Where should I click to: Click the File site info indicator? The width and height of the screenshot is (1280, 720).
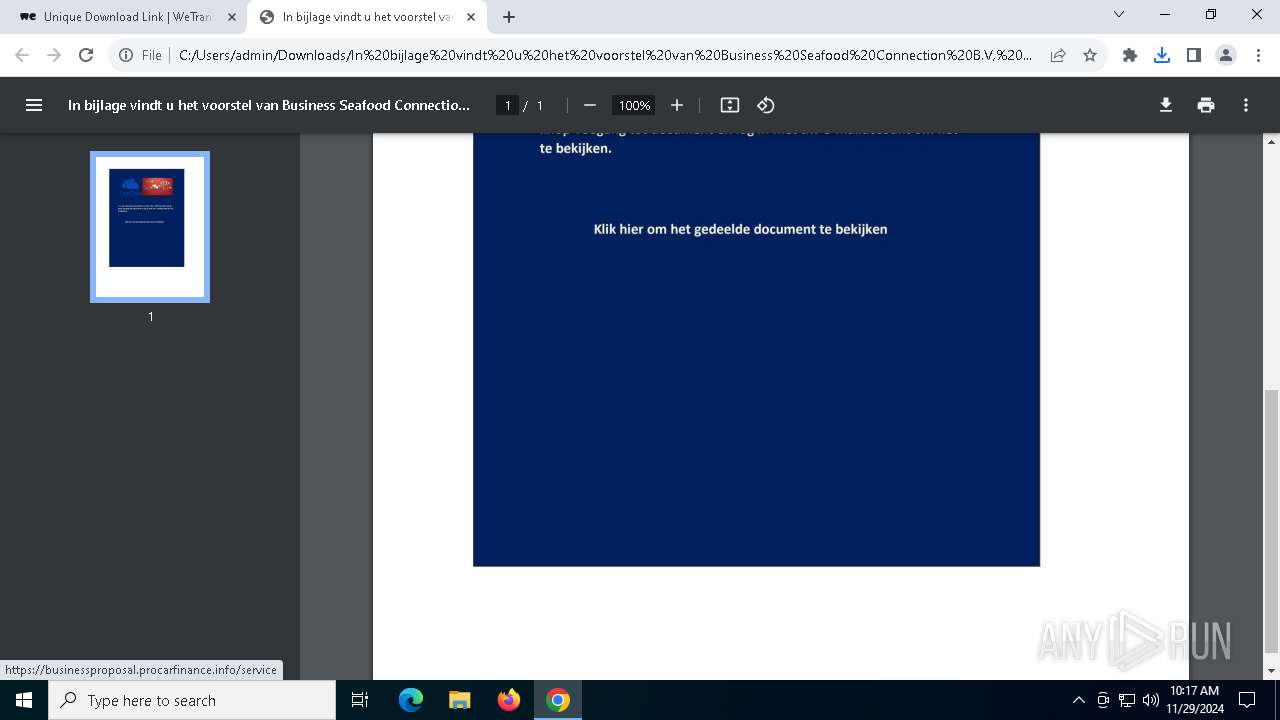(140, 55)
